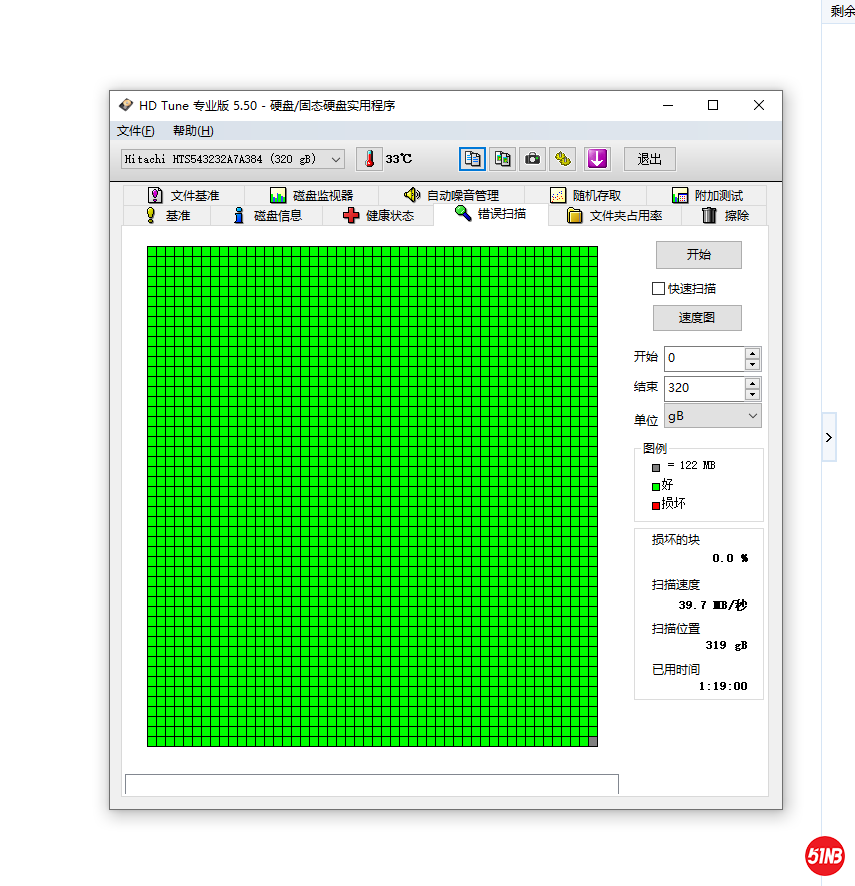855x886 pixels.
Task: Open the 帮助(H) menu
Action: (x=193, y=131)
